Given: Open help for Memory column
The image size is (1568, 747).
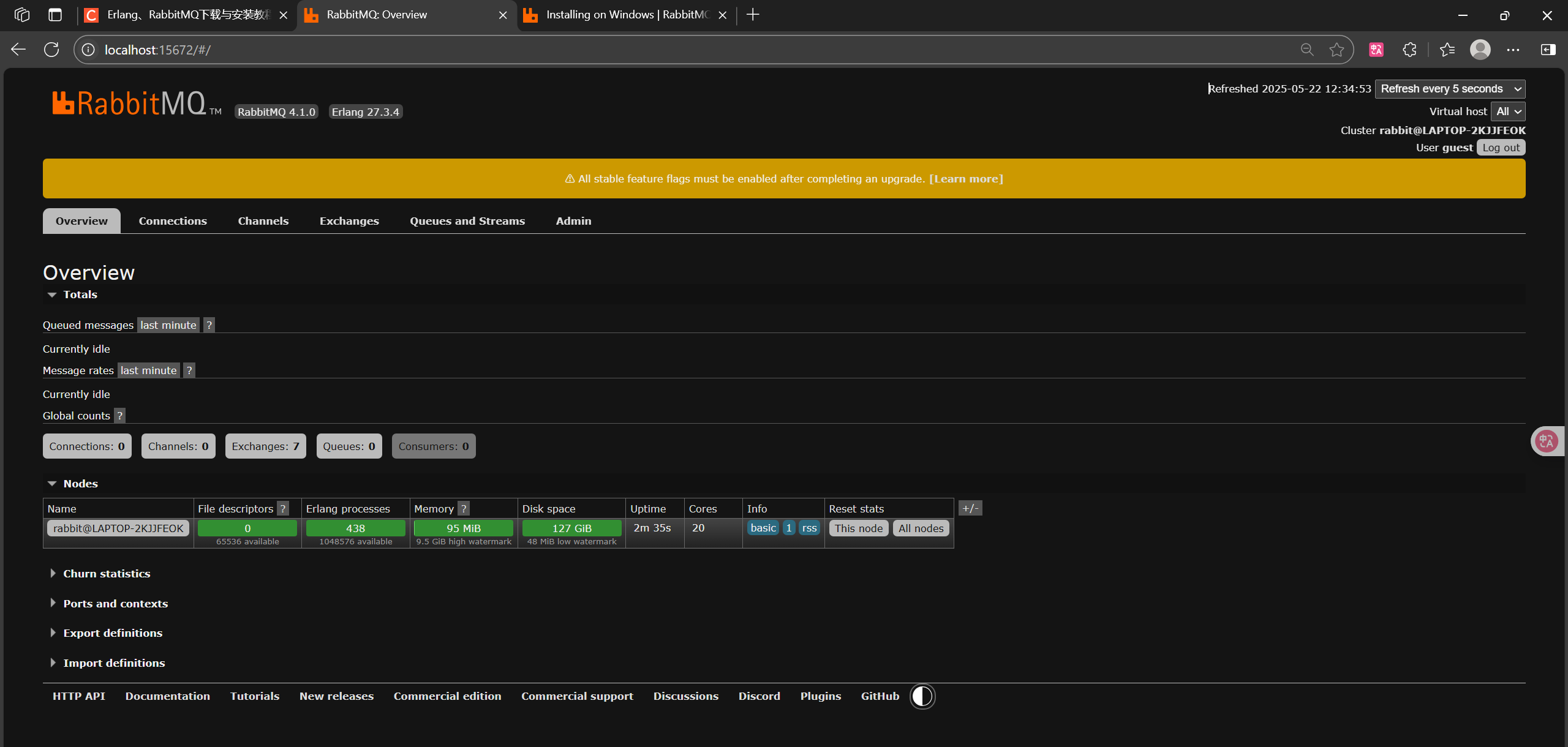Looking at the screenshot, I should point(464,509).
